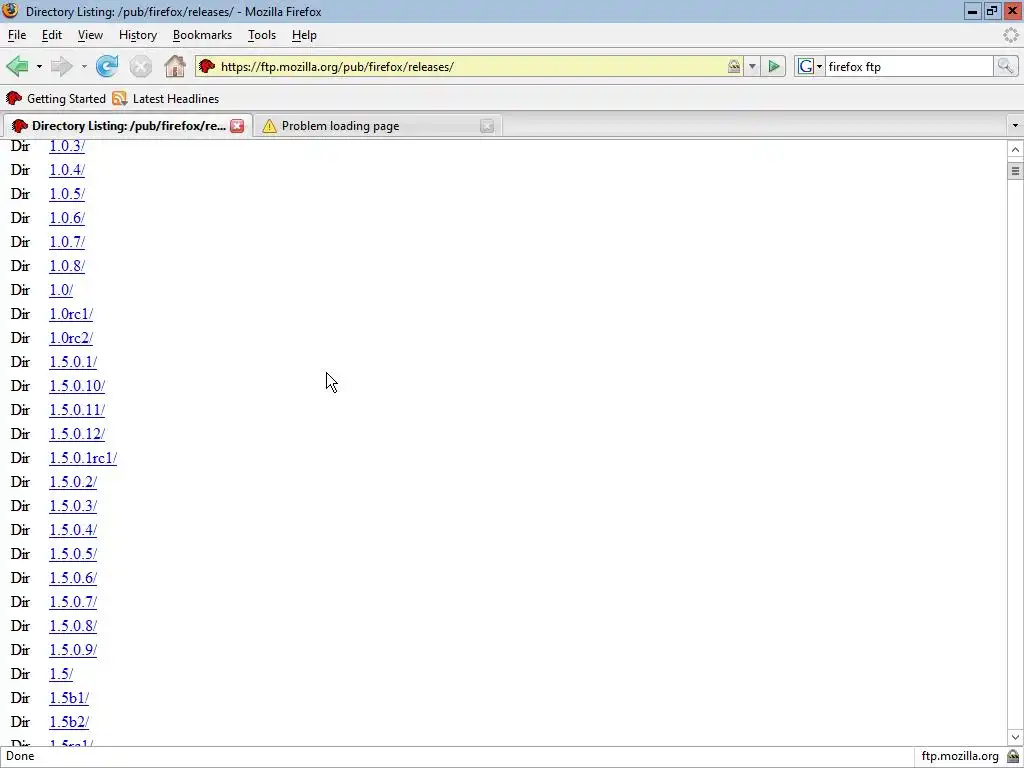Click the scrollbar down arrow
Viewport: 1024px width, 768px height.
[1015, 737]
